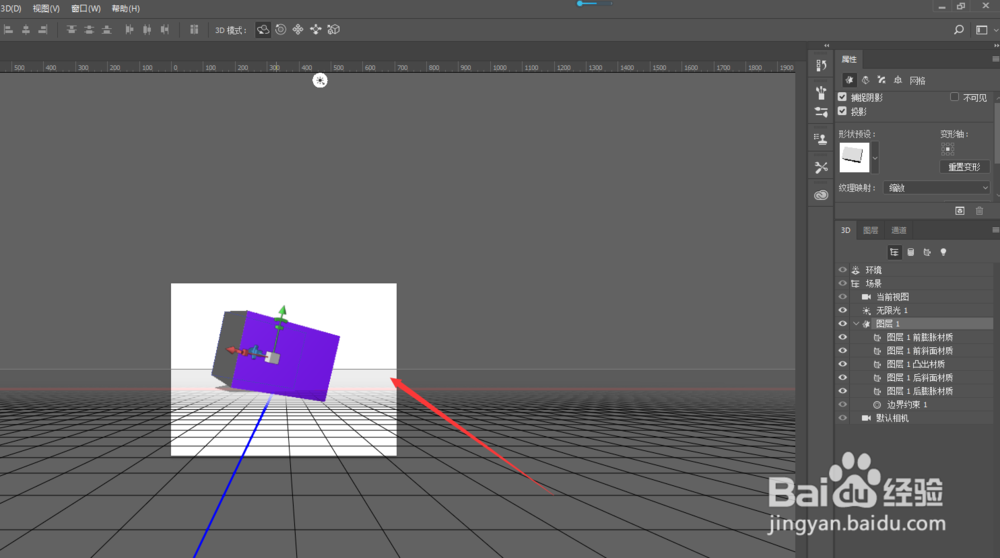Screen dimensions: 1000x558
Task: Hide 图层 1 前斜面材质 eye icon
Action: point(842,351)
